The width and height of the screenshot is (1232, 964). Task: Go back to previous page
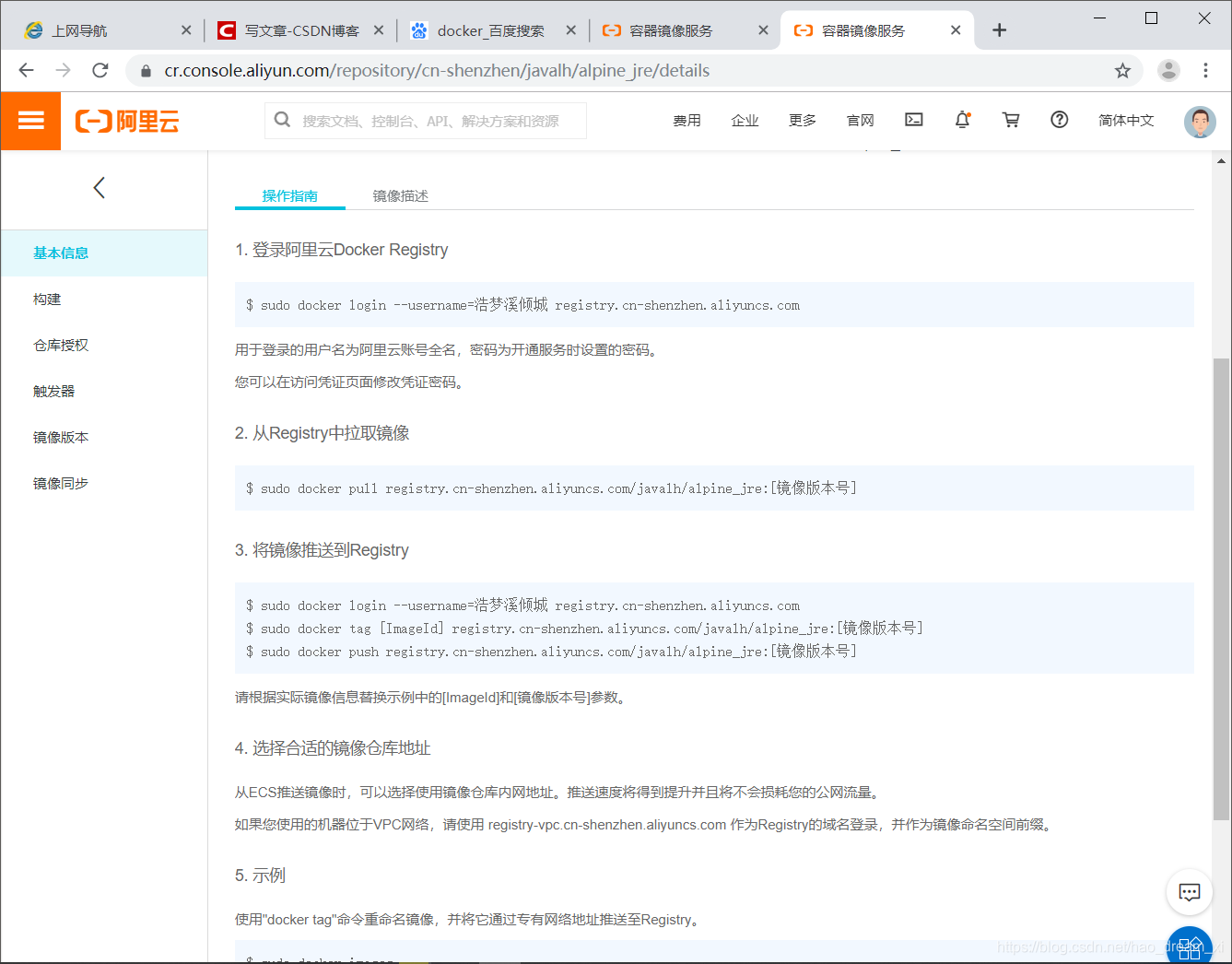point(26,70)
